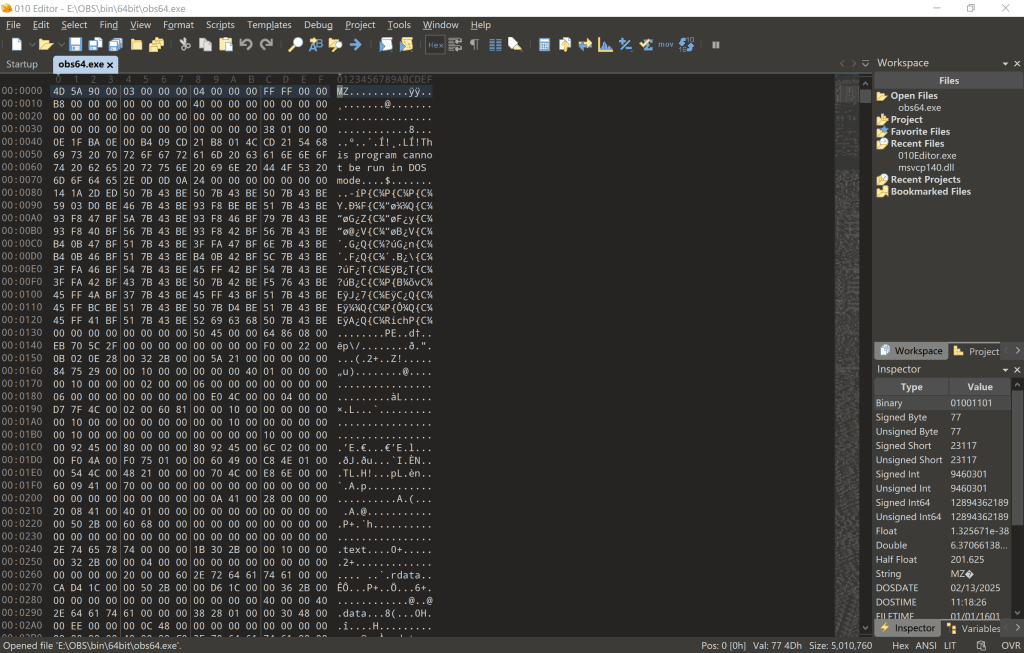
Task: Open the File menu
Action: point(13,25)
